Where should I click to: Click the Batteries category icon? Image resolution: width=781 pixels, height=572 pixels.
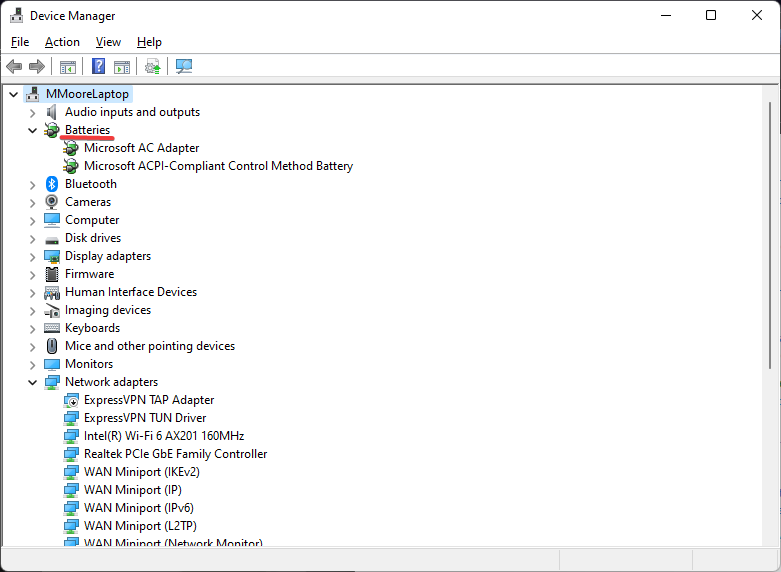coord(52,130)
